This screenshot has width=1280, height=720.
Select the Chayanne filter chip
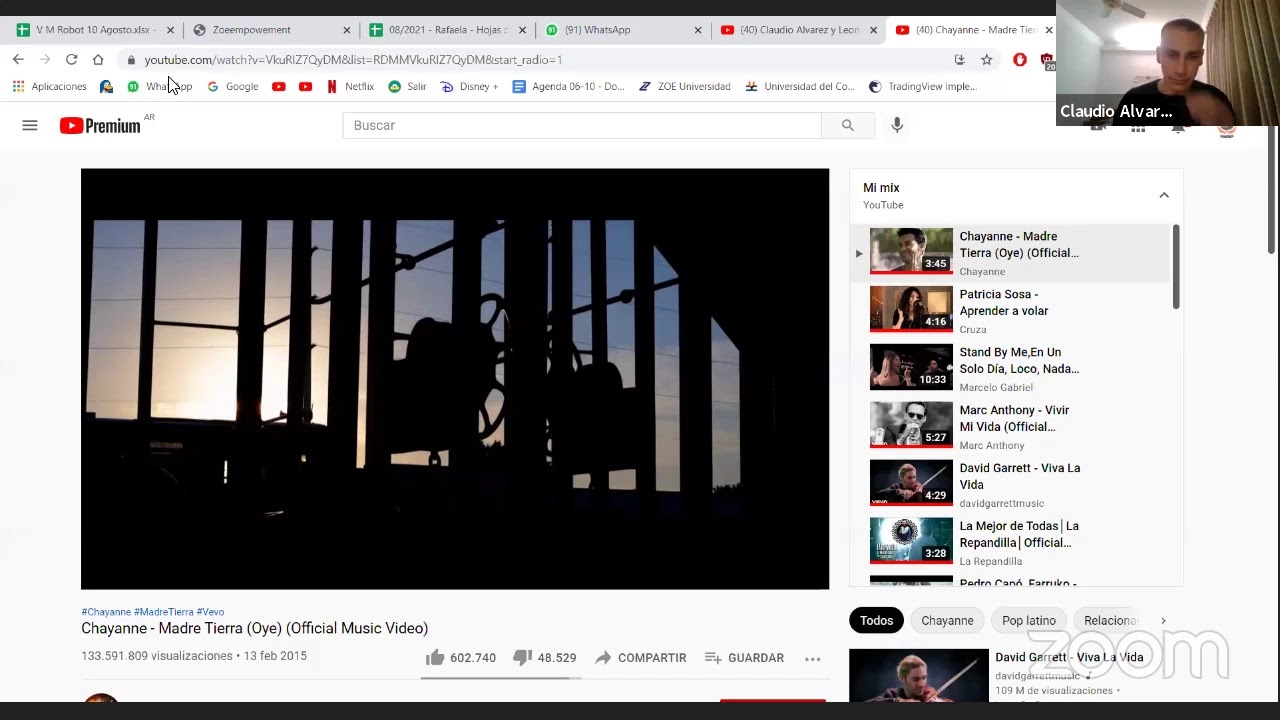click(x=947, y=620)
